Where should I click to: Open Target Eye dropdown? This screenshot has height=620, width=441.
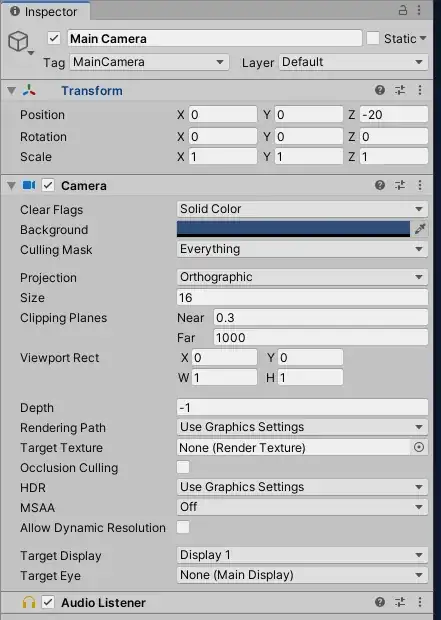302,575
